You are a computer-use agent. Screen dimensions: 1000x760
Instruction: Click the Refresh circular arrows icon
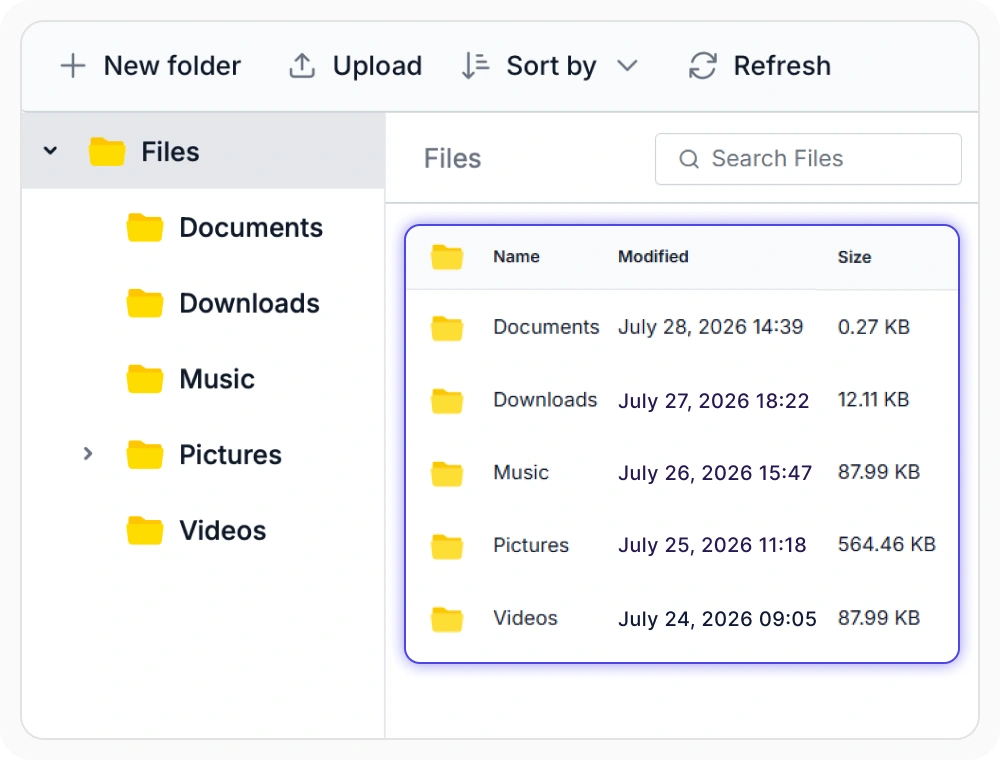point(703,66)
